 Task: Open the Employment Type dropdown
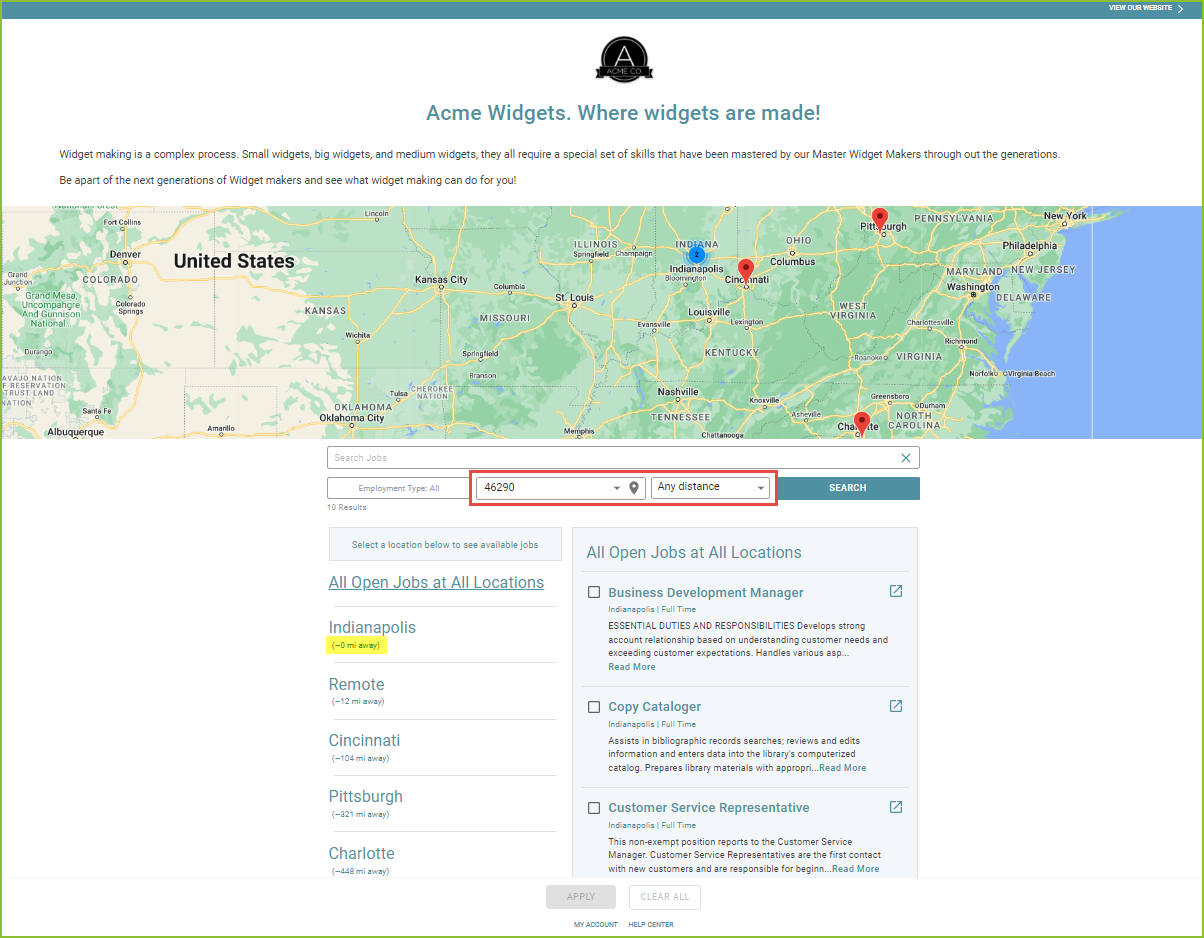coord(399,488)
